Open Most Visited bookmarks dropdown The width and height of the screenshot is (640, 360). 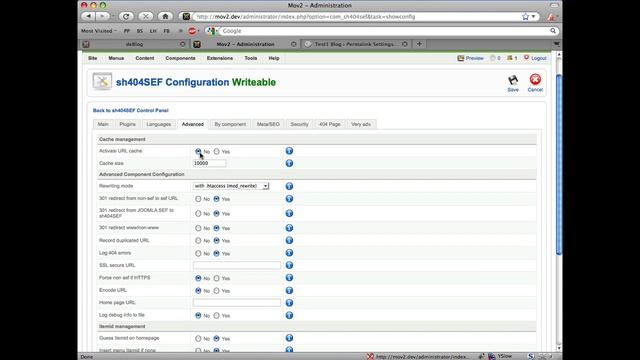click(x=98, y=31)
